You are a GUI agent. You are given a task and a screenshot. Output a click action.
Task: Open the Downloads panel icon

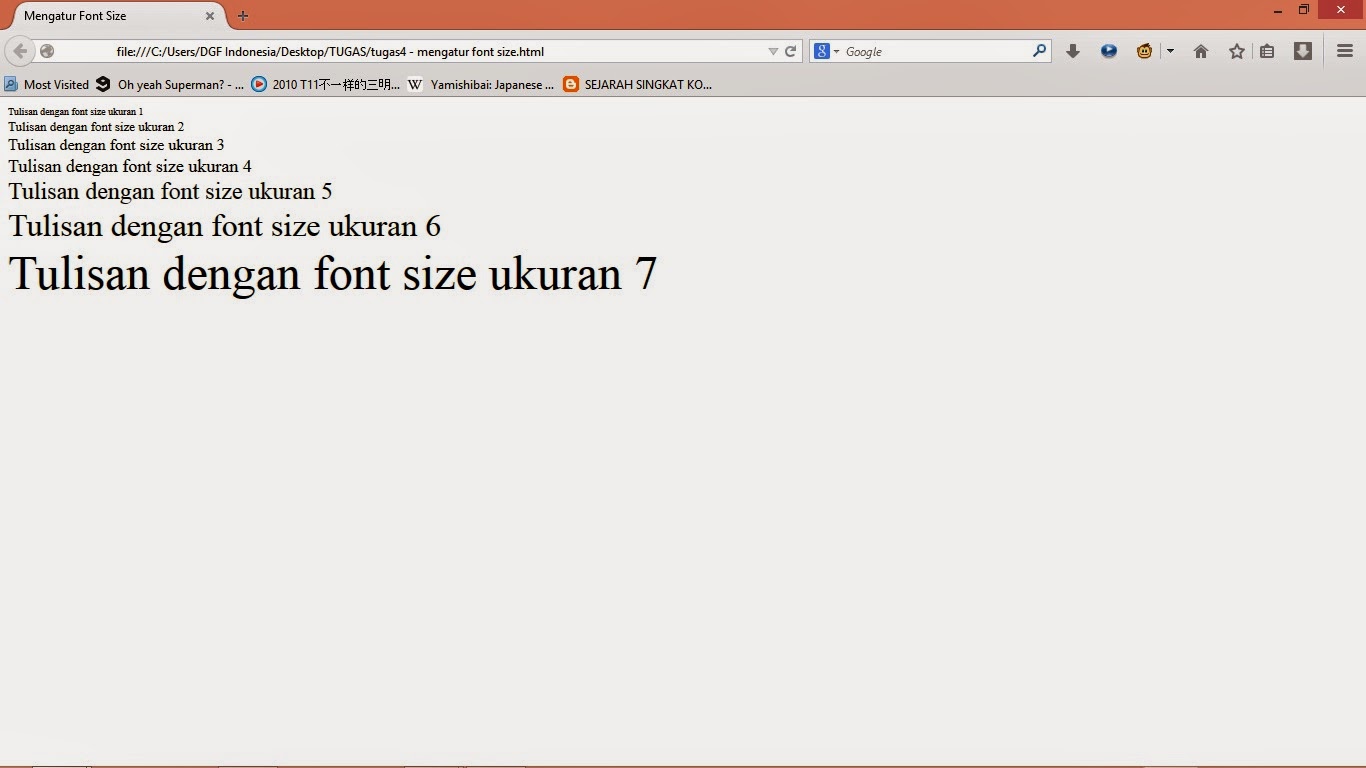point(1073,51)
